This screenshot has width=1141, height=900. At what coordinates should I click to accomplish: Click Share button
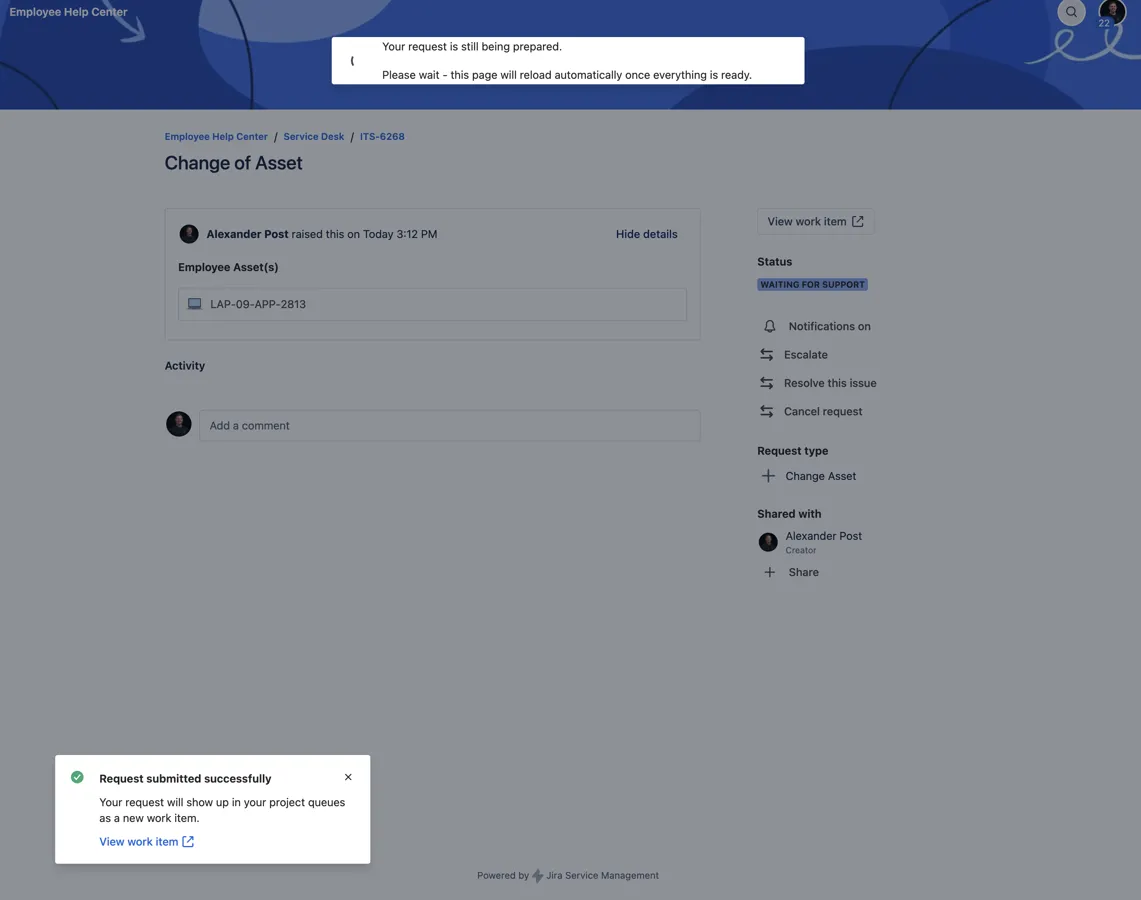[791, 573]
